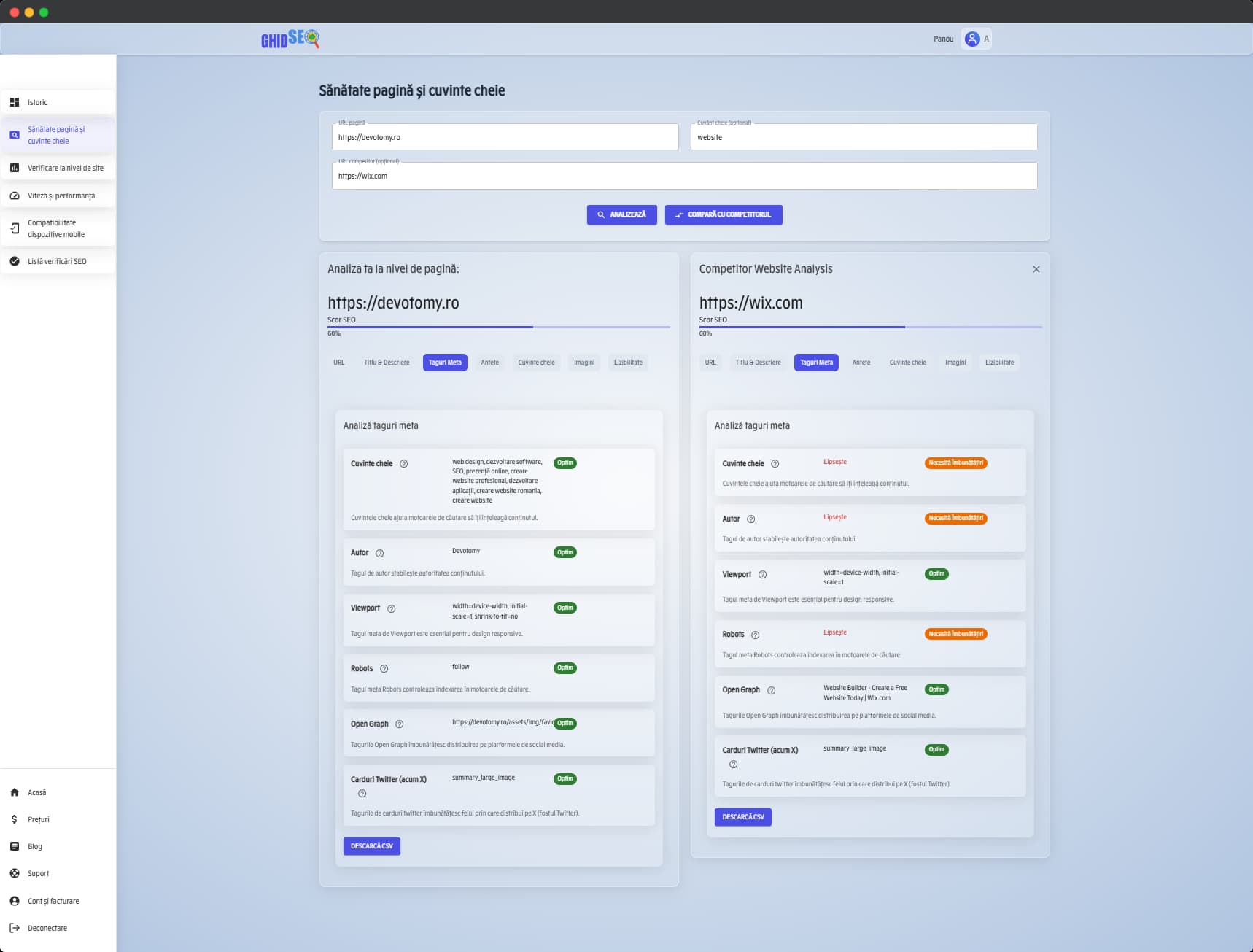Open Titlu & Descriere tab in competitor analysis

coord(758,363)
